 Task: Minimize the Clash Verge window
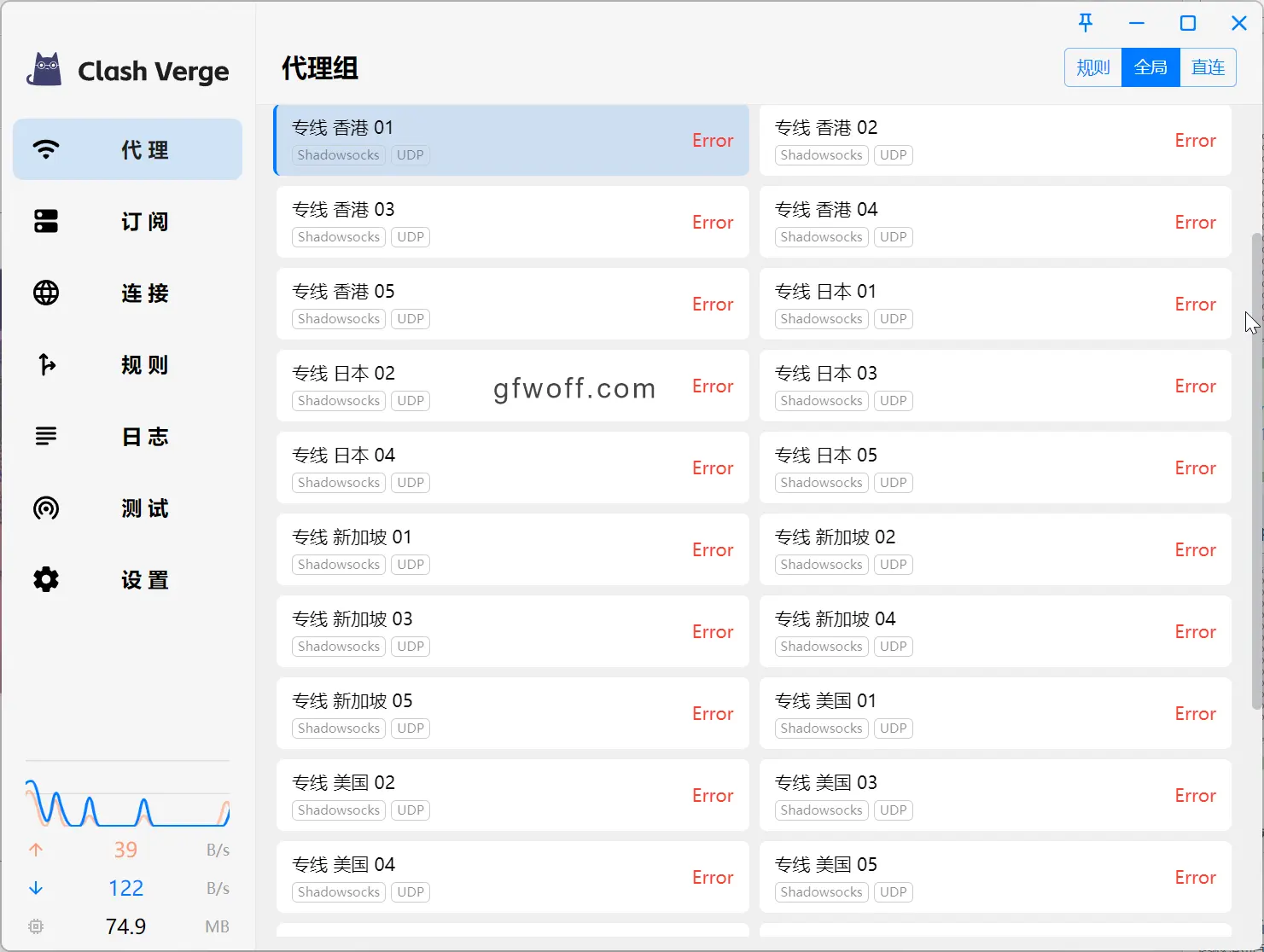(1137, 23)
